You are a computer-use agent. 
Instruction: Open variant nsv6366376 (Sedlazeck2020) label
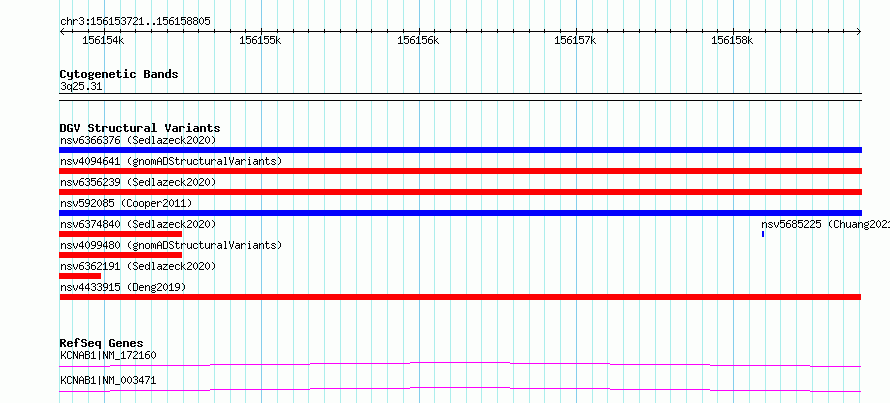coord(138,140)
